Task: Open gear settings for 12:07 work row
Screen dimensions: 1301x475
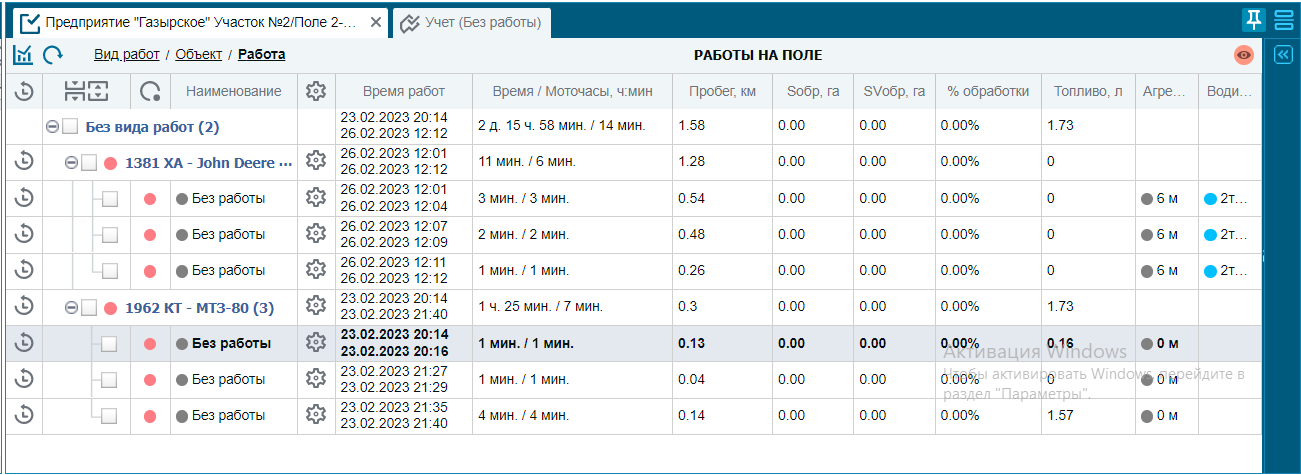Action: click(316, 233)
